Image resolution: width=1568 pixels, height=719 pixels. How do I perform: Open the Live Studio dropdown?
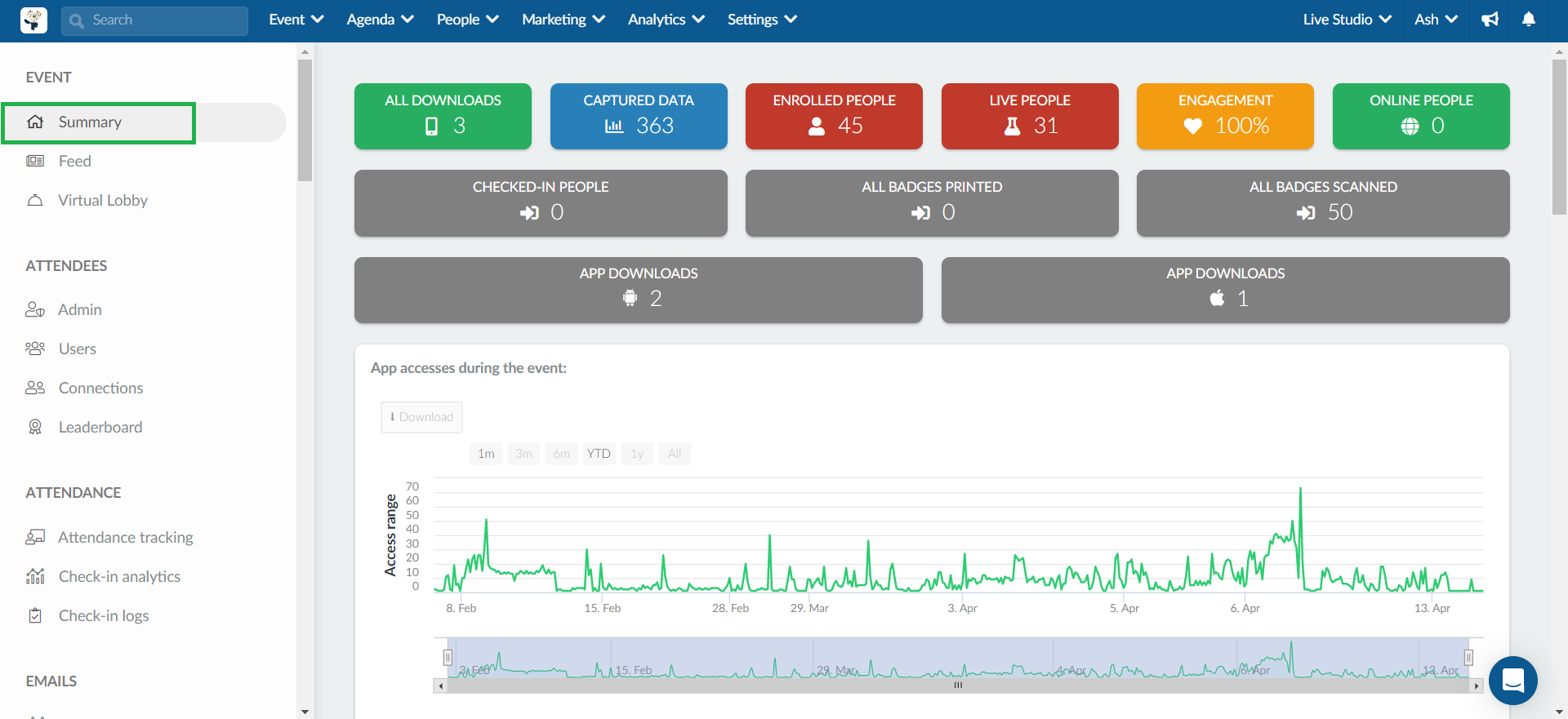point(1347,20)
